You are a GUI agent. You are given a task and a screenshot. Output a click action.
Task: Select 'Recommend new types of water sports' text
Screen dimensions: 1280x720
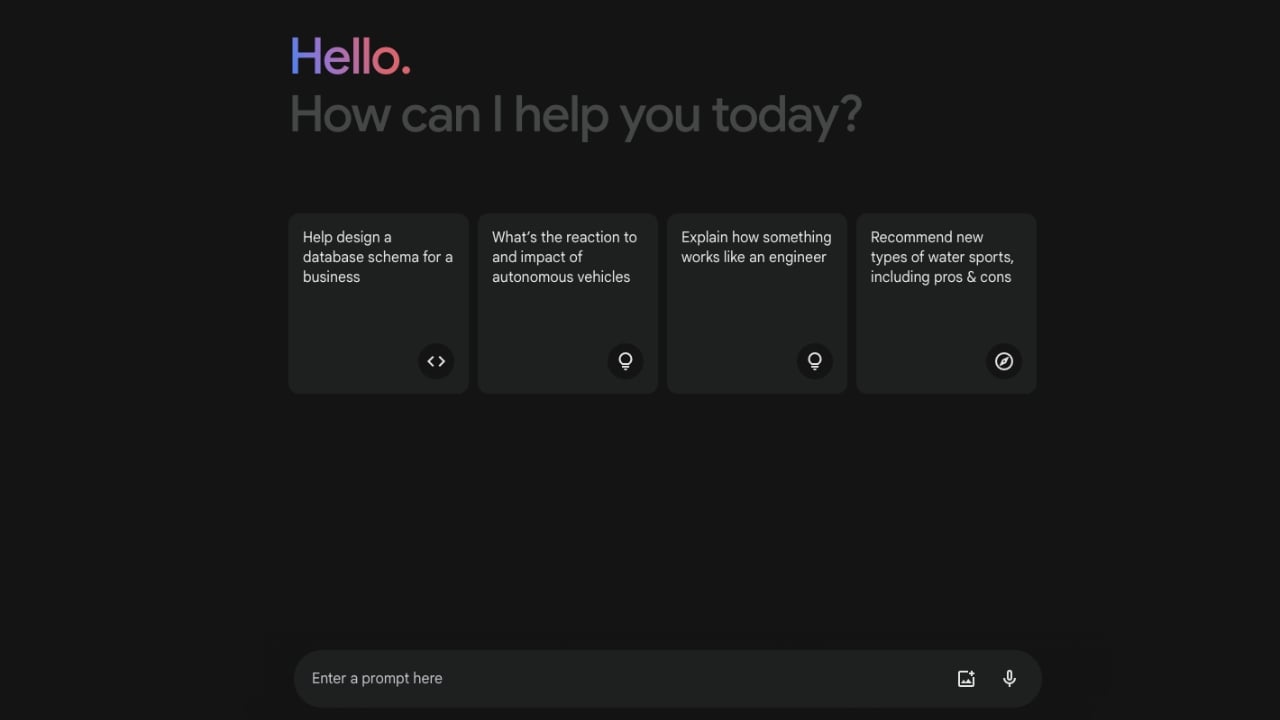942,257
